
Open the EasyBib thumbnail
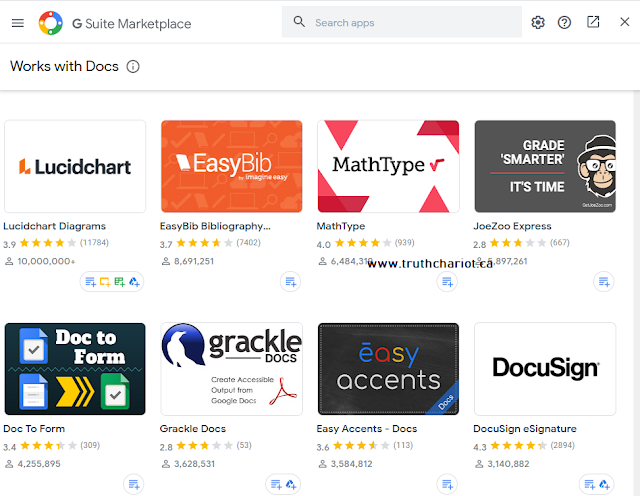click(231, 166)
